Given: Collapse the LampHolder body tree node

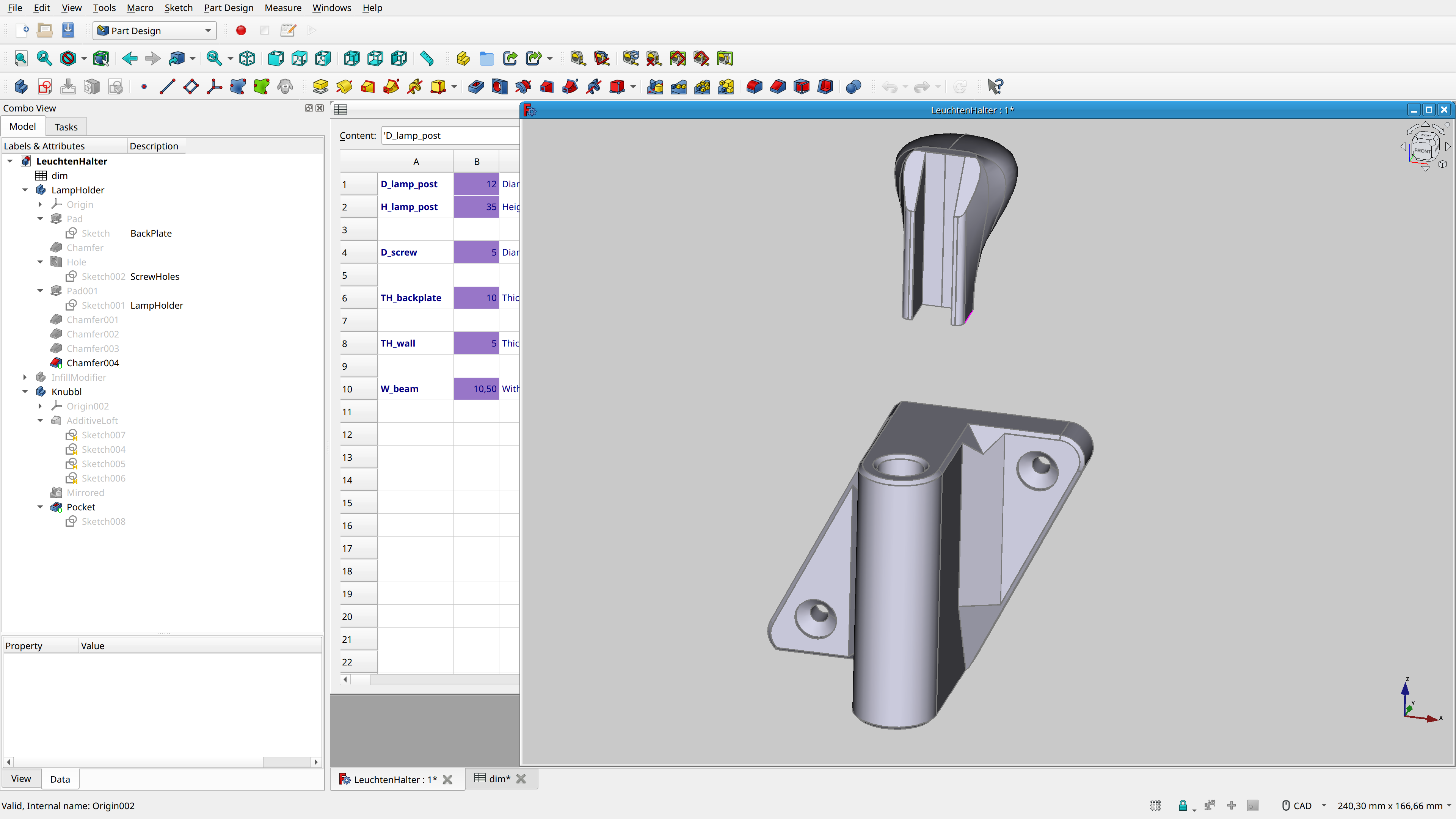Looking at the screenshot, I should 25,190.
